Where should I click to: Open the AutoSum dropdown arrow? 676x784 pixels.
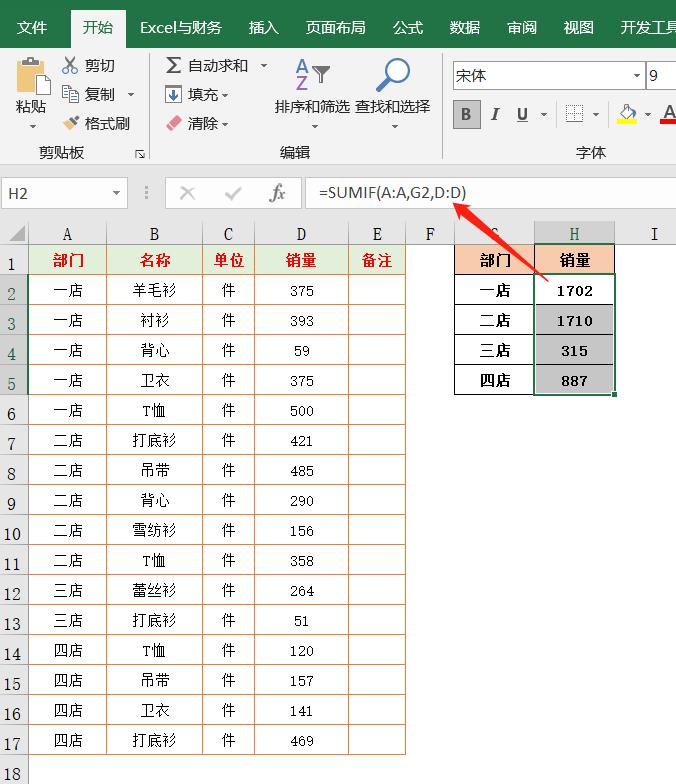click(264, 66)
